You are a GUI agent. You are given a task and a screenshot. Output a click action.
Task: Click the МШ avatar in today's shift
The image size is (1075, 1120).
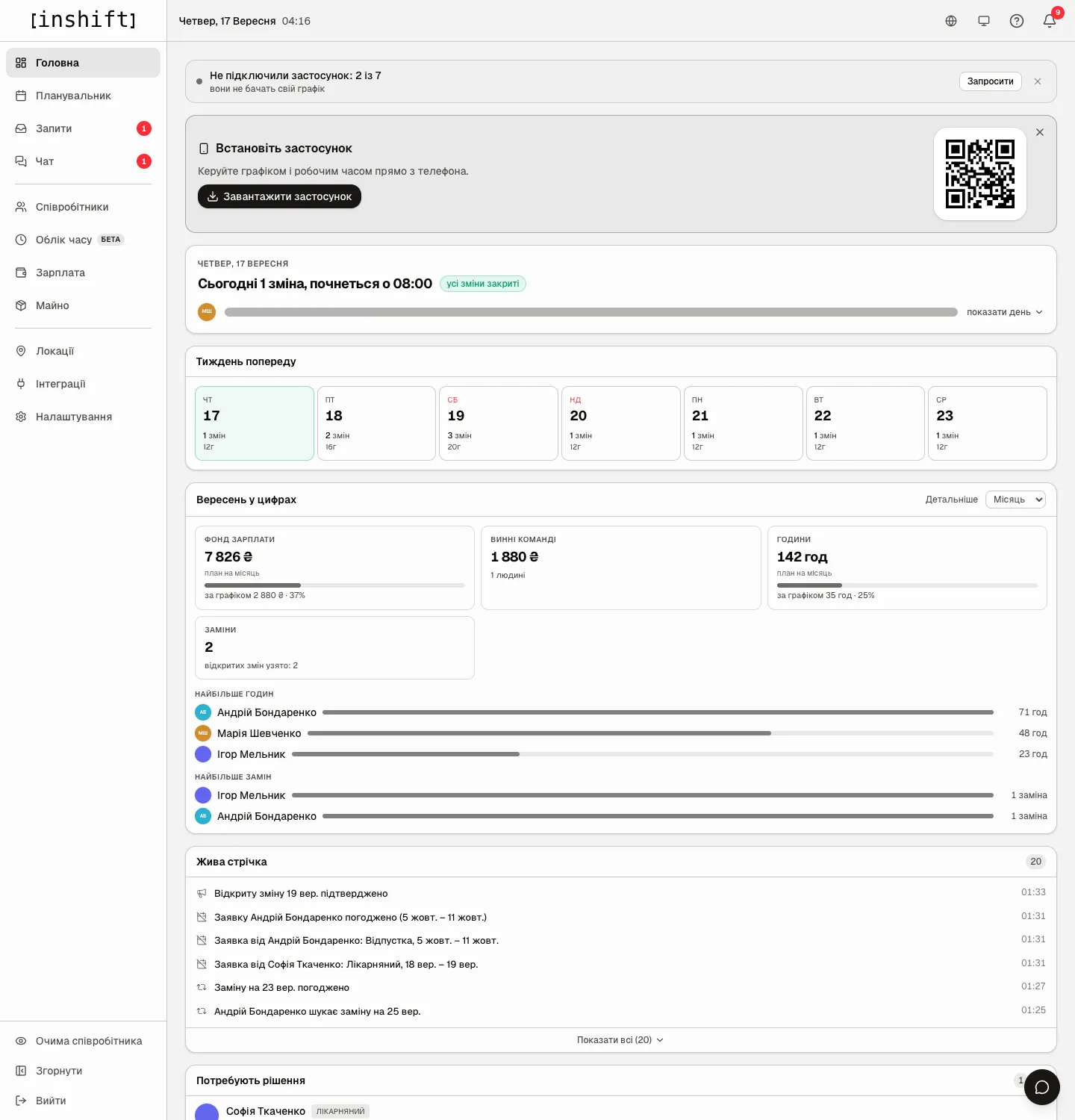pyautogui.click(x=207, y=312)
